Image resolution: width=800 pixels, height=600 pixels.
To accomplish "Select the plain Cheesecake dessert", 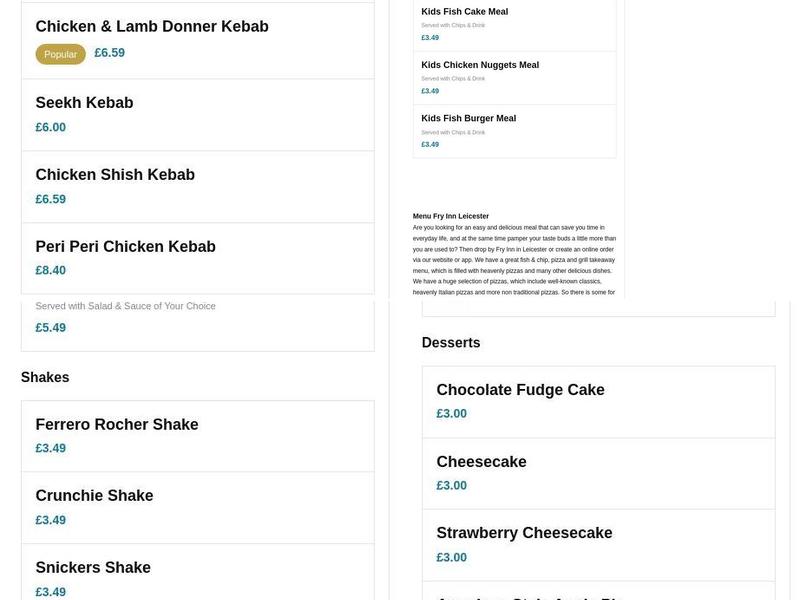I will point(481,462).
